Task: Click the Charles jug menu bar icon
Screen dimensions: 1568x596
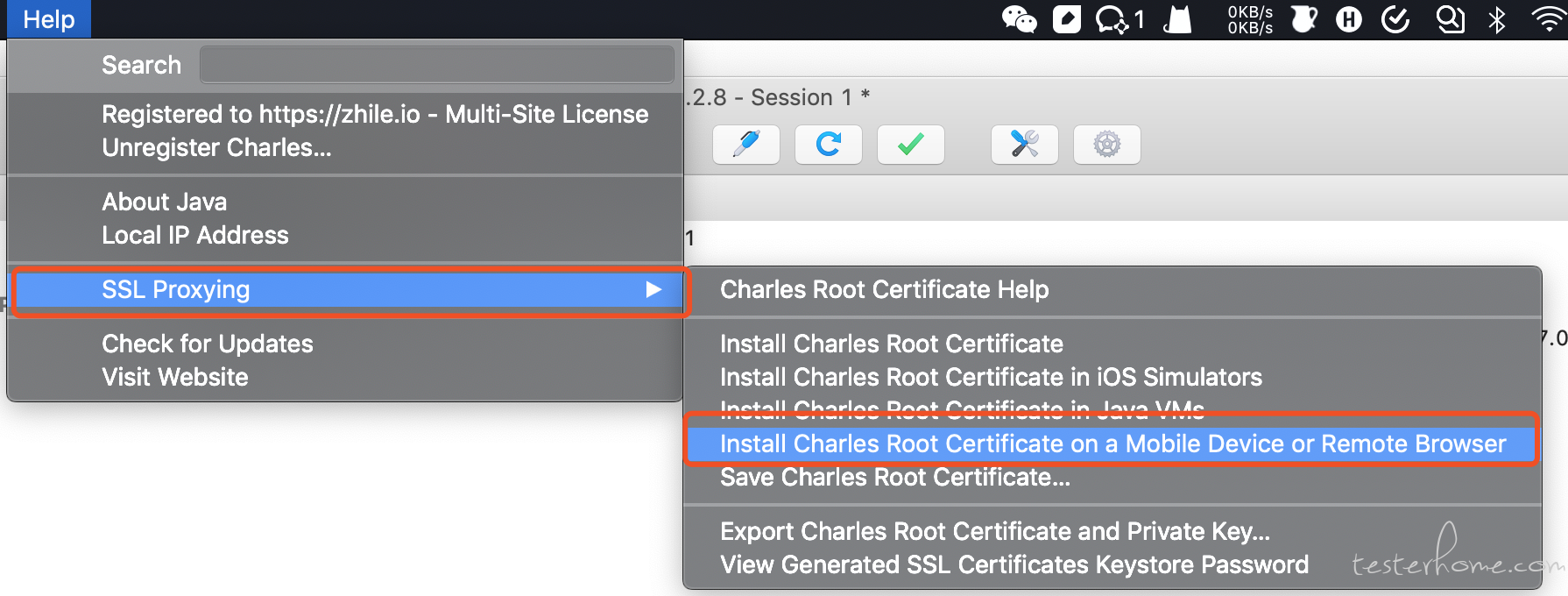Action: point(1304,19)
